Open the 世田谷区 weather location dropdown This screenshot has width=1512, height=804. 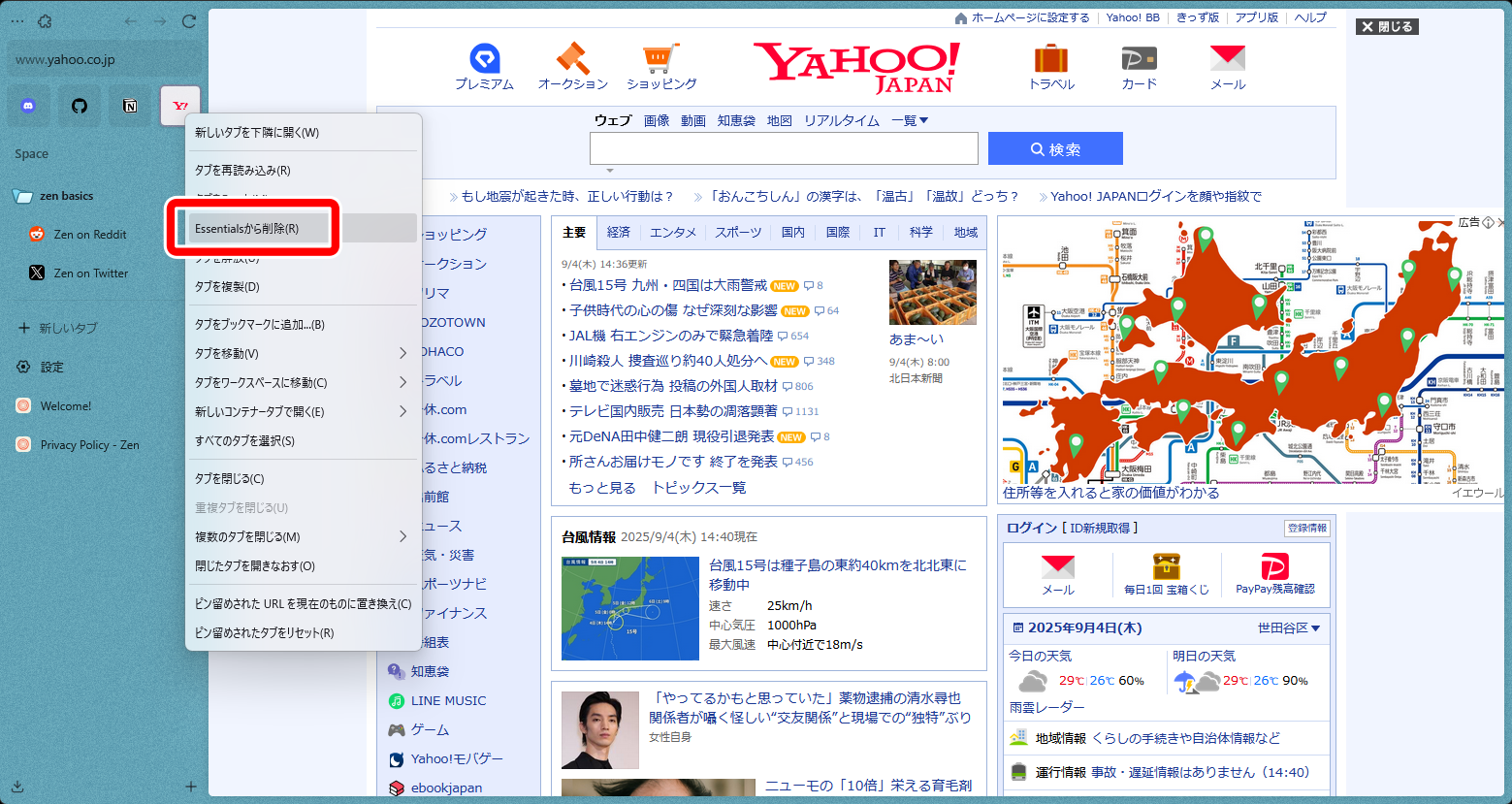(x=1288, y=628)
